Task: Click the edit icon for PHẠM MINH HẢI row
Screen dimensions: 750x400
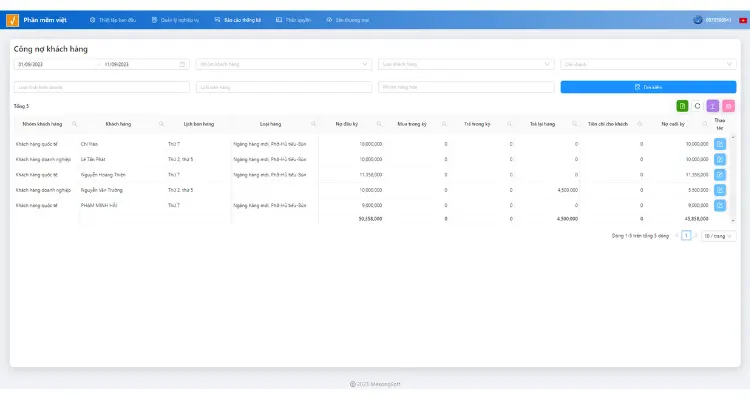Action: tap(719, 205)
